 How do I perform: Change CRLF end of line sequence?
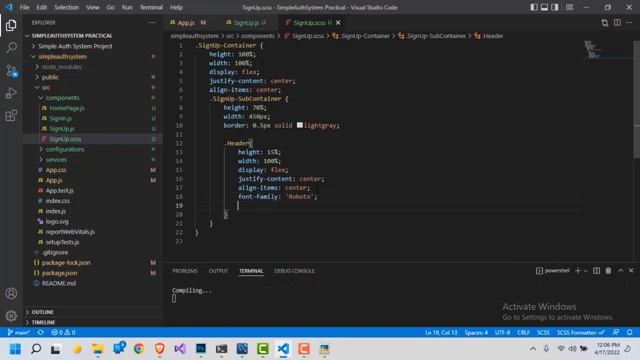(523, 332)
